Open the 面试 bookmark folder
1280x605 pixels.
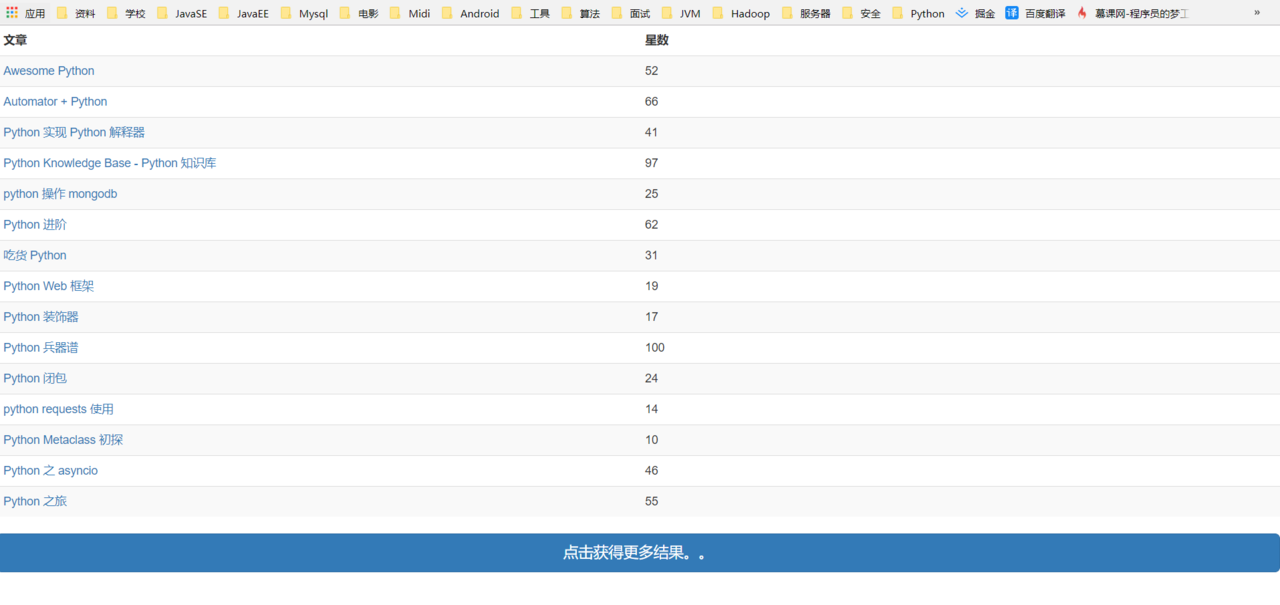pos(631,13)
